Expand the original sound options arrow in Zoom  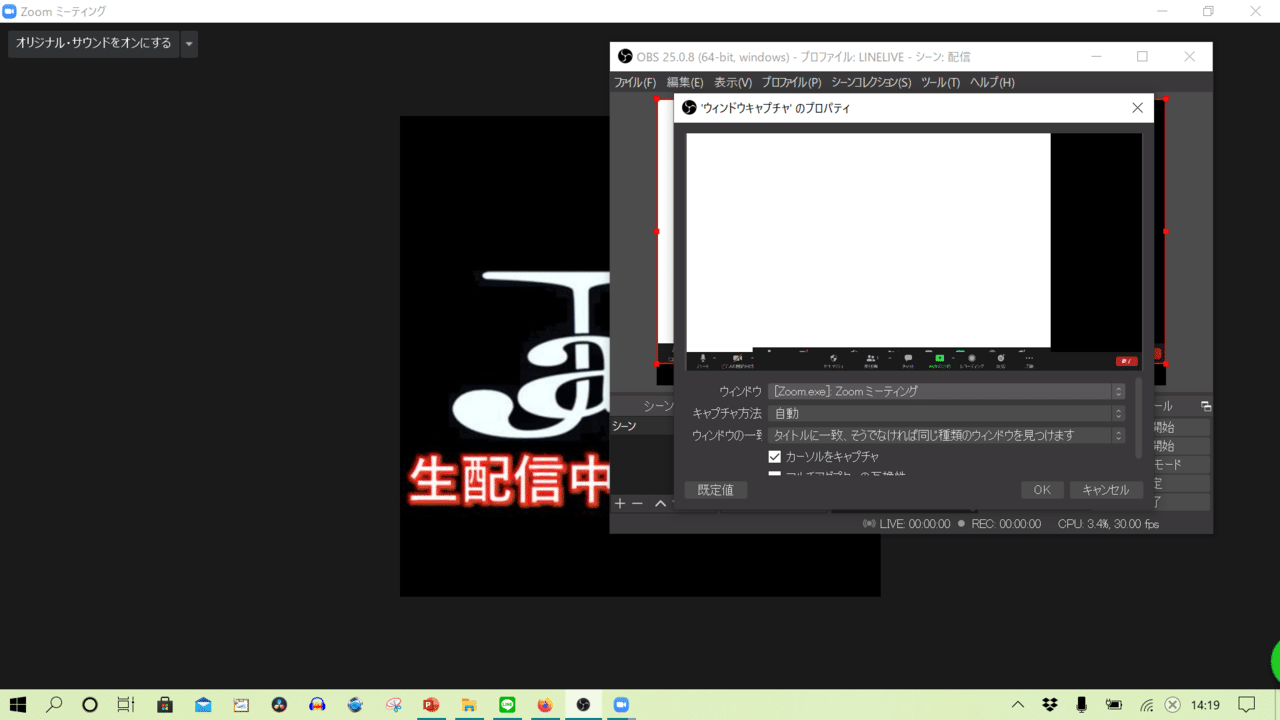(x=189, y=44)
